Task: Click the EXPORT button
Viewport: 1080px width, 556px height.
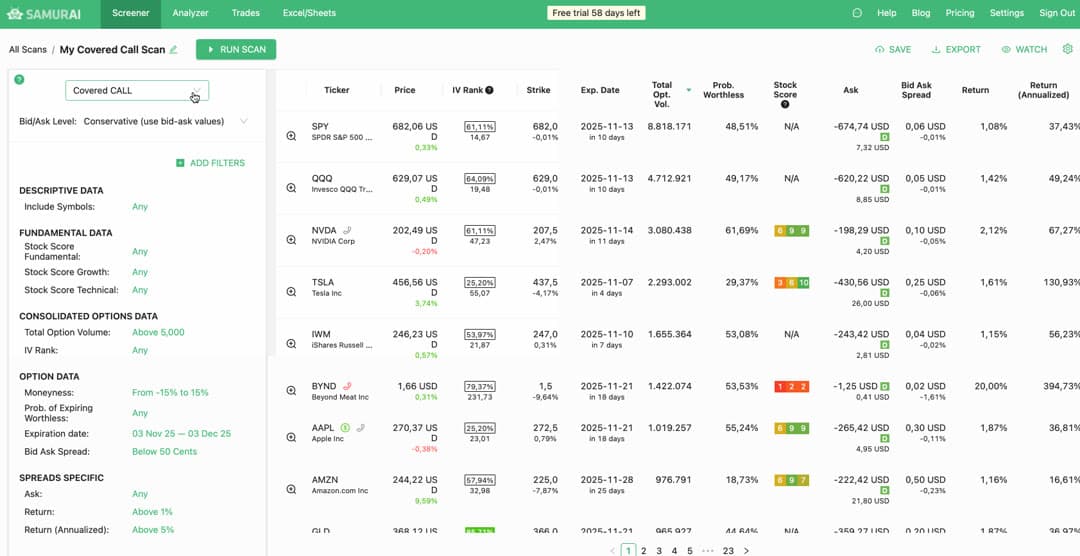Action: click(956, 50)
